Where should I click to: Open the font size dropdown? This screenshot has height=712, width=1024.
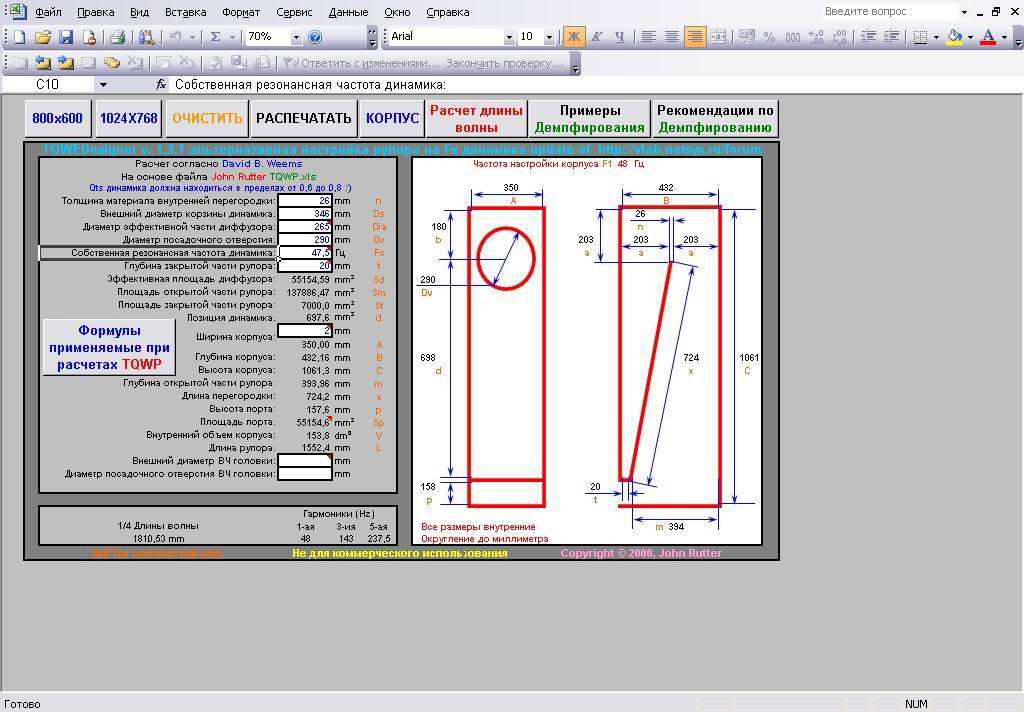coord(551,37)
